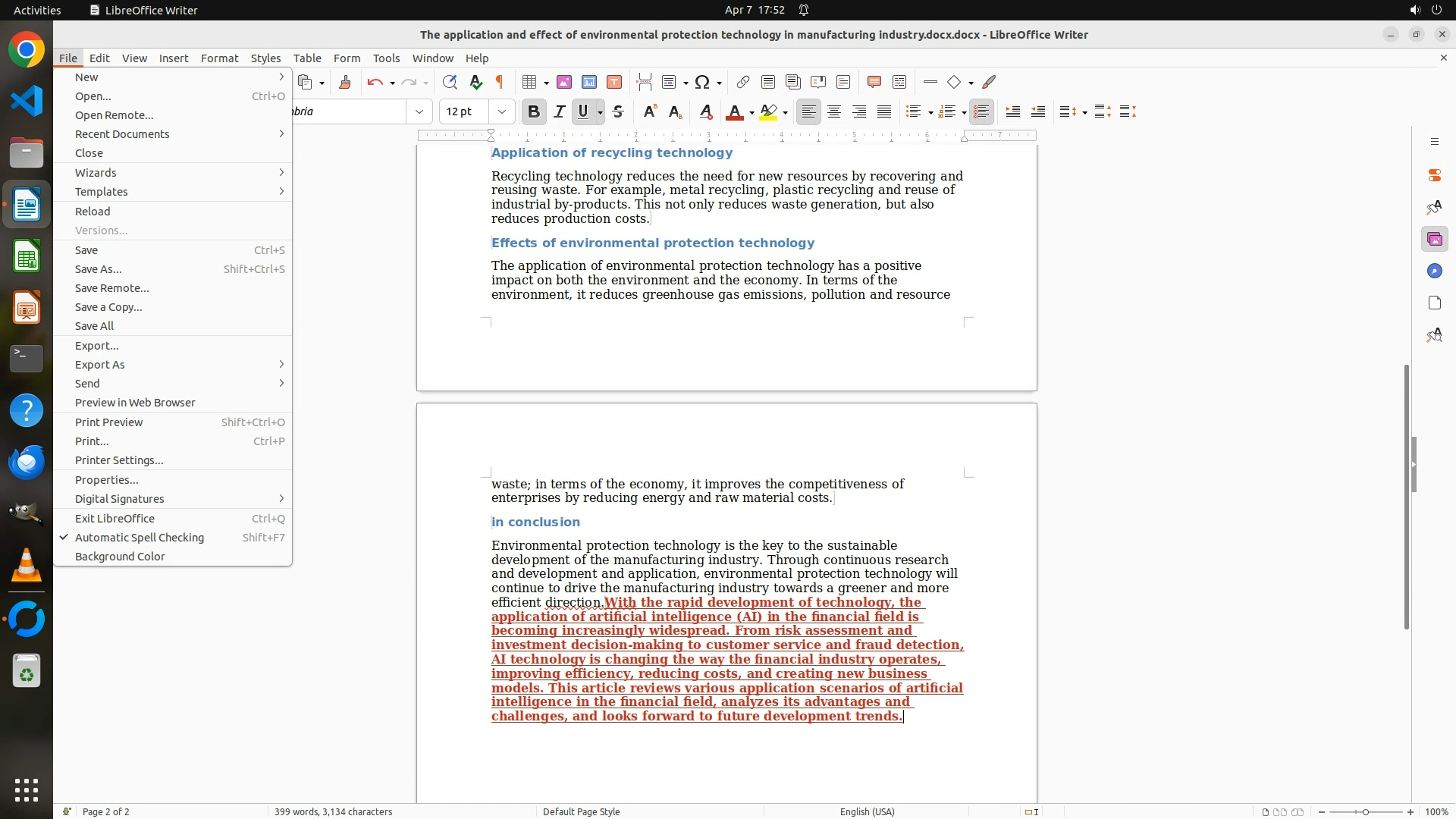Toggle Automatic Spell Checking menu entry

pos(140,538)
